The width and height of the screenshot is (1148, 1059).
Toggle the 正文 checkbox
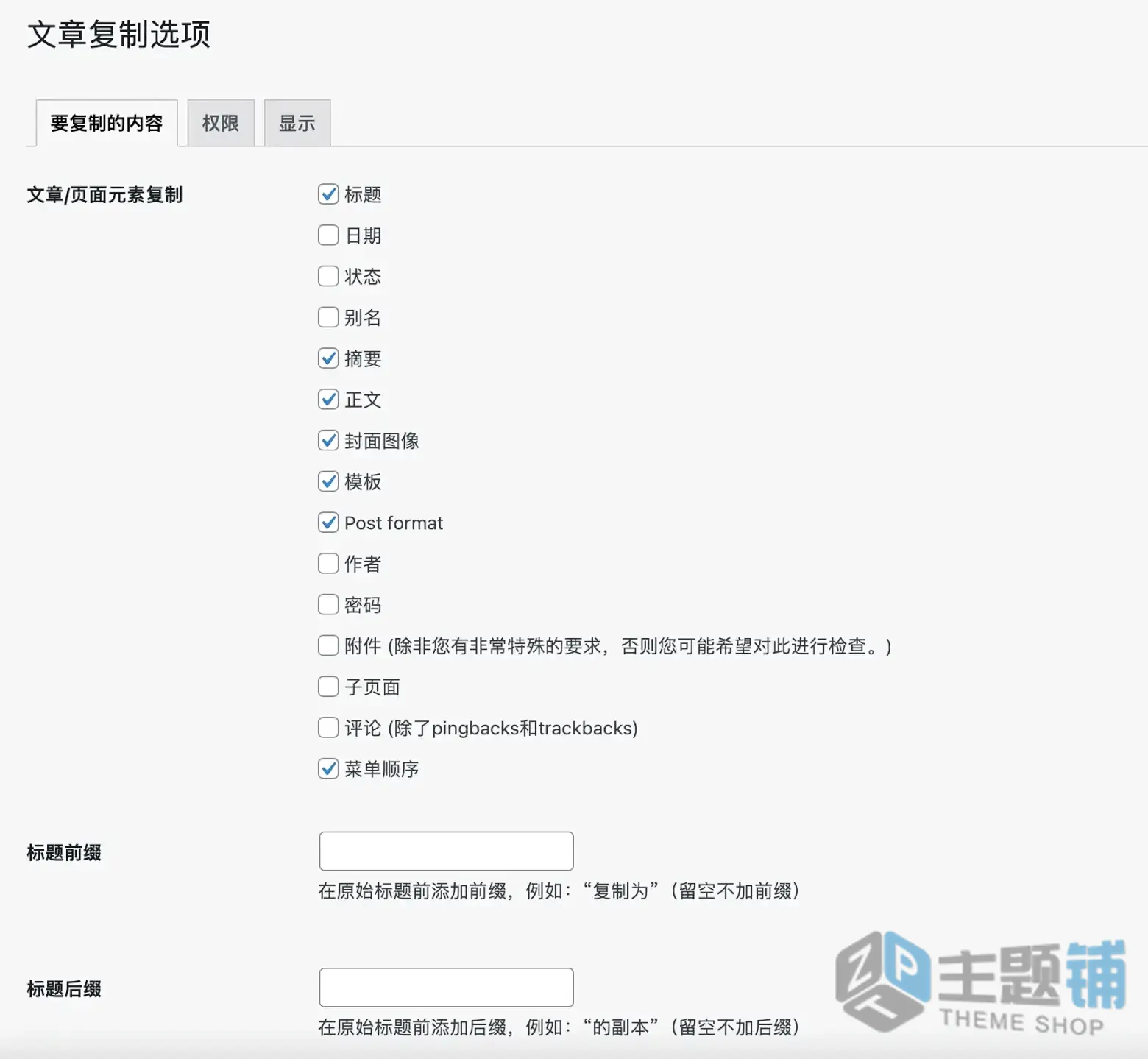coord(328,400)
